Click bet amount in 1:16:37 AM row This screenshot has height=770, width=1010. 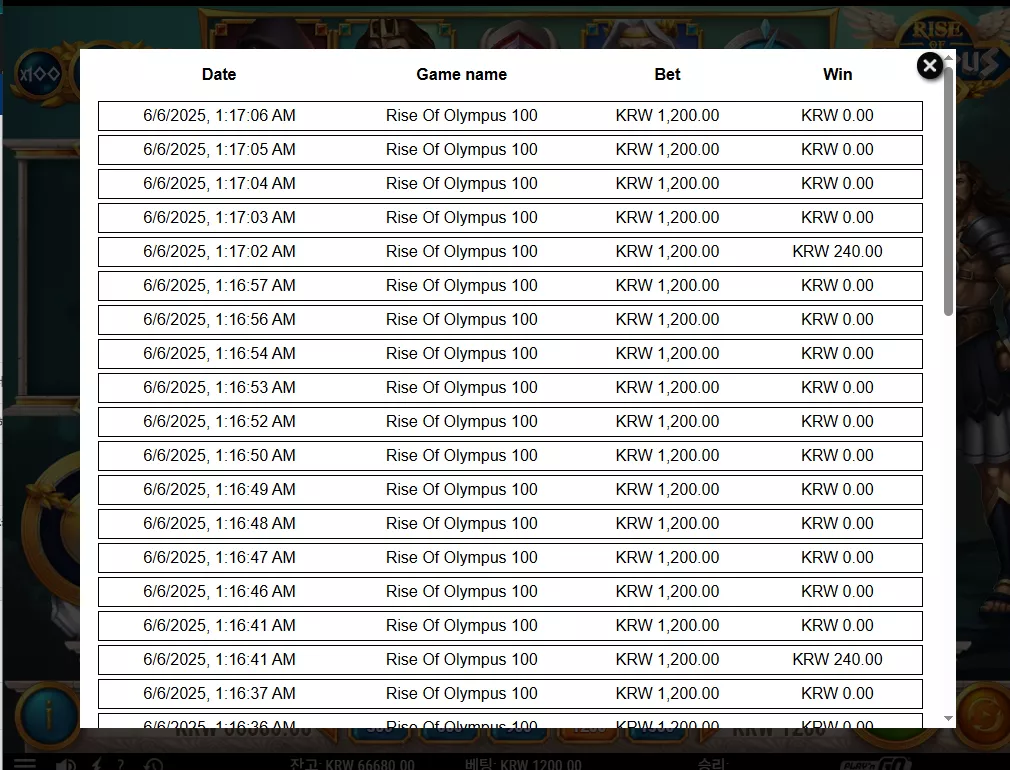667,693
